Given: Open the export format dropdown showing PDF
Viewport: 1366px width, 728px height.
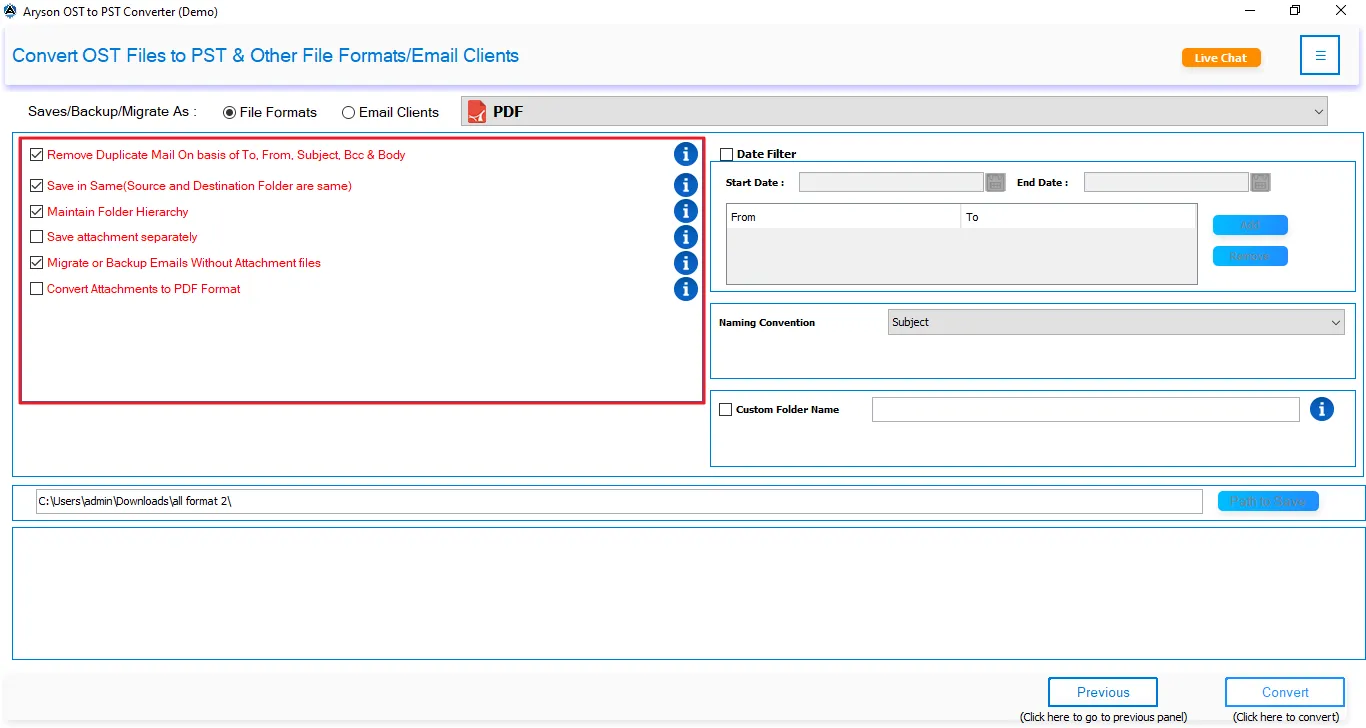Looking at the screenshot, I should pos(1318,111).
